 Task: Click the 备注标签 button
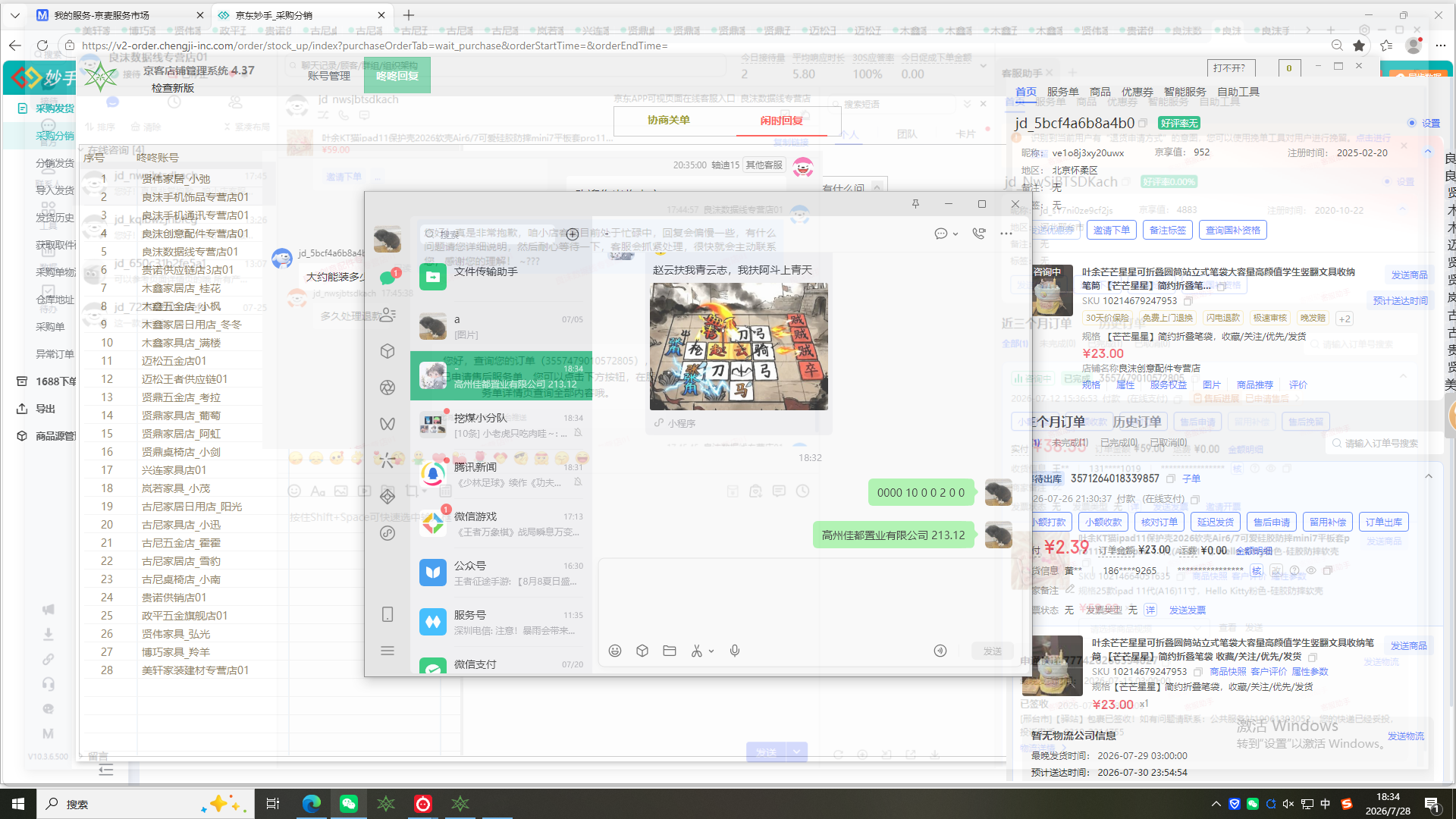pyautogui.click(x=1168, y=230)
